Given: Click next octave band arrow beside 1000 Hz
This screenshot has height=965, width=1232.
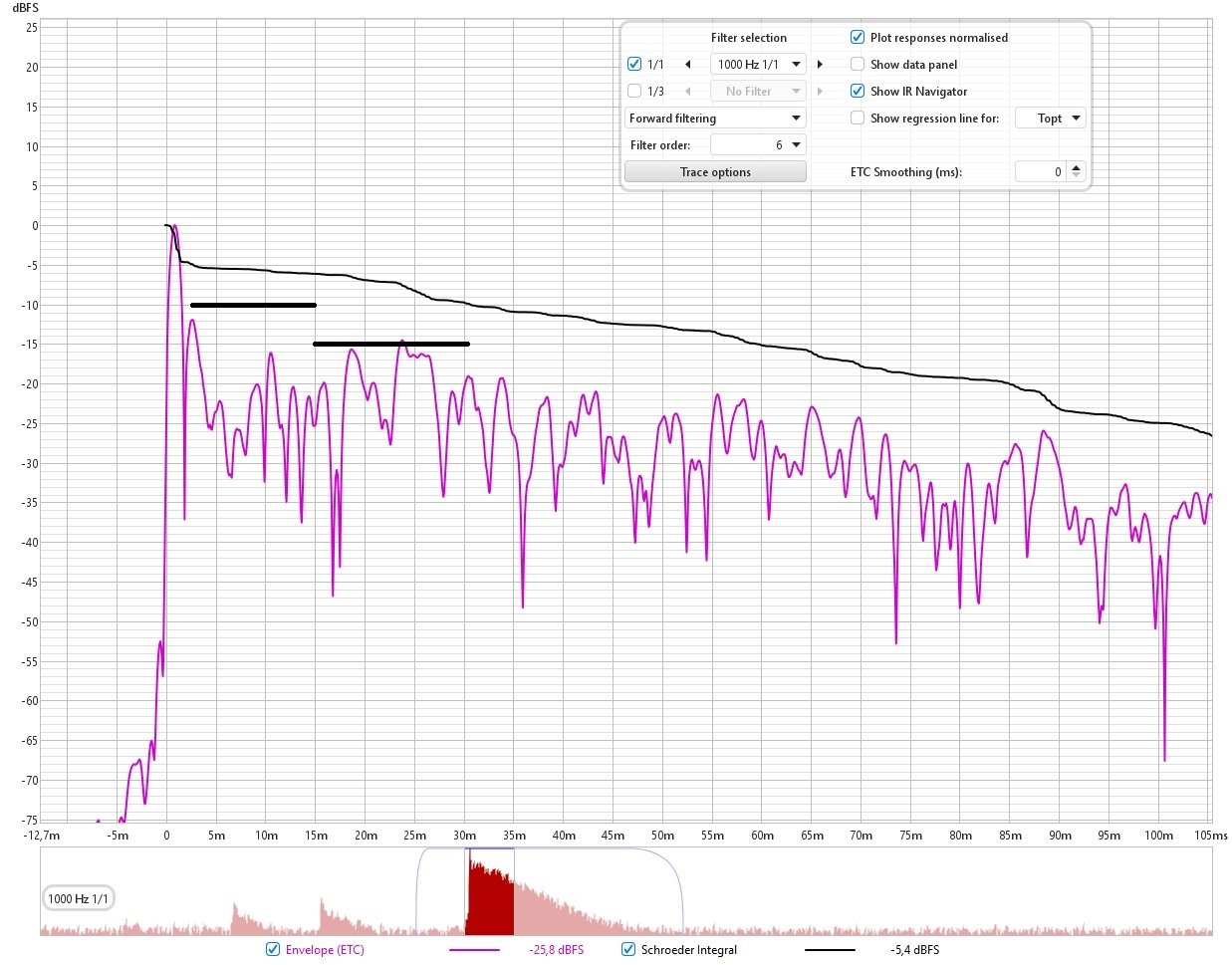Looking at the screenshot, I should point(820,65).
